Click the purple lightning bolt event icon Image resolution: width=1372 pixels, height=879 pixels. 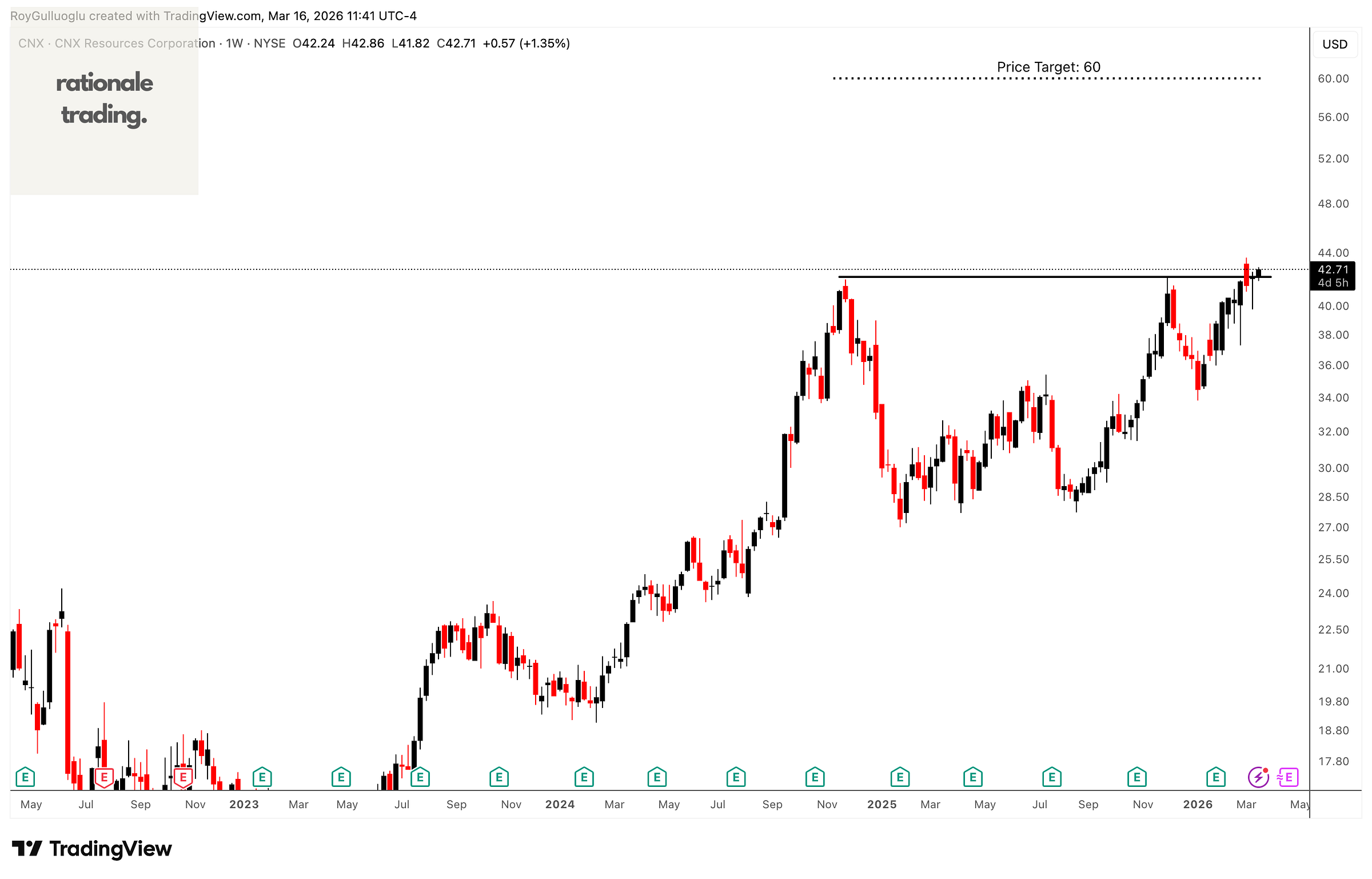pos(1258,777)
